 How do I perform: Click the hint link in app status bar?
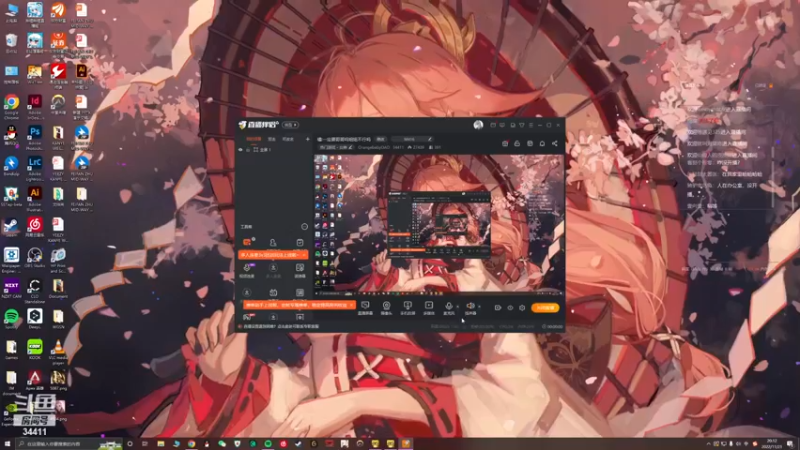281,326
